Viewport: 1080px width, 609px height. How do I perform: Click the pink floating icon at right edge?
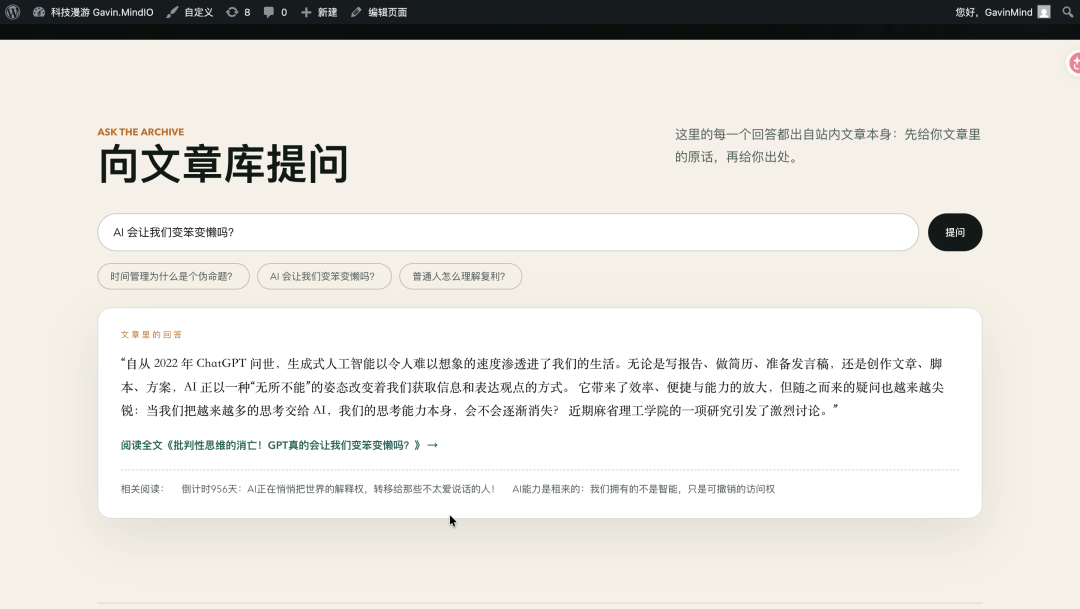1074,63
